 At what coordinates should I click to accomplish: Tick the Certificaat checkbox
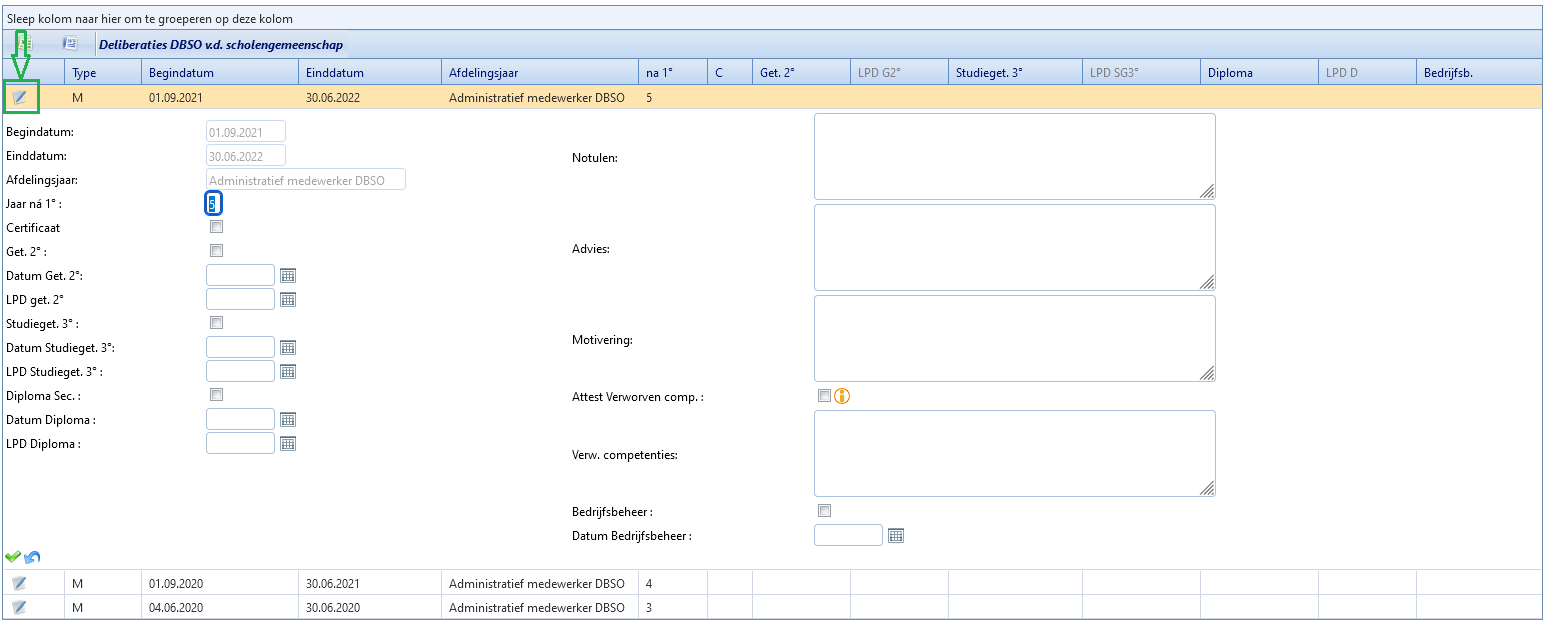(x=216, y=227)
